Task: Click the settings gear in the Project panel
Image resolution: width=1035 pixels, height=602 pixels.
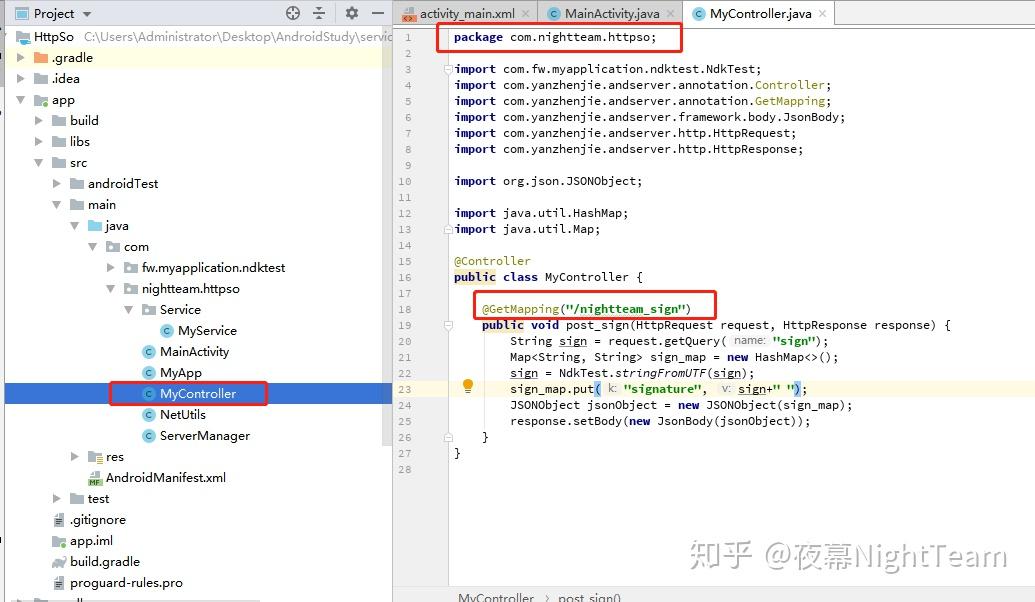Action: 349,14
